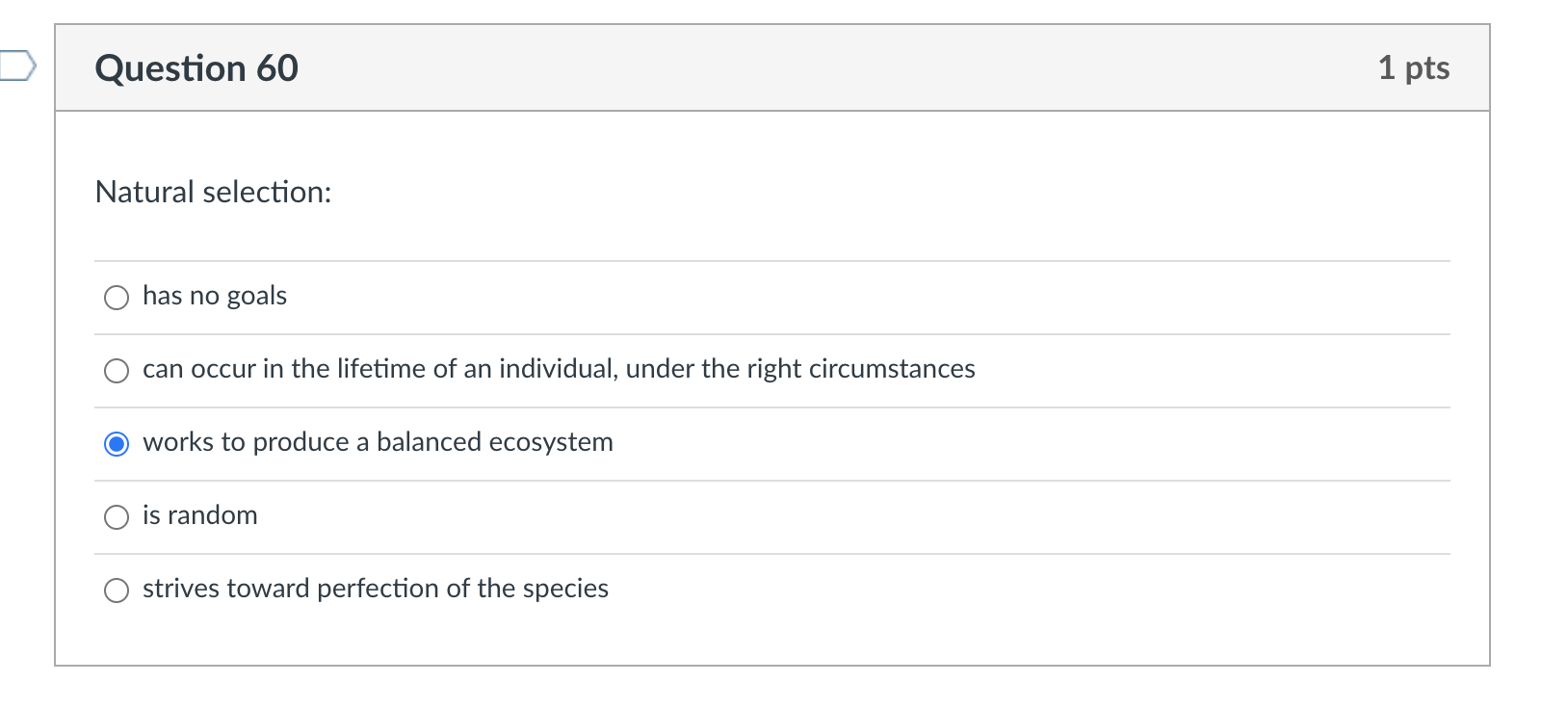Click the "is random" answer label

pyautogui.click(x=199, y=515)
